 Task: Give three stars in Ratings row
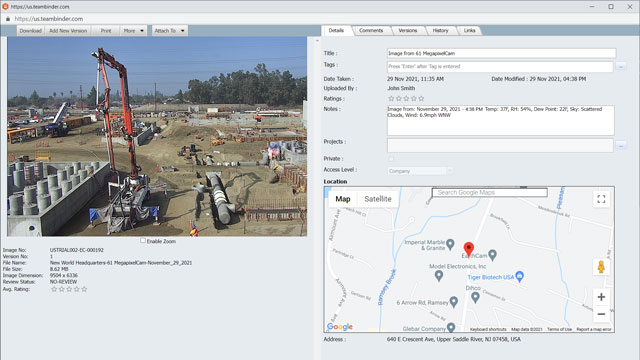click(x=406, y=98)
